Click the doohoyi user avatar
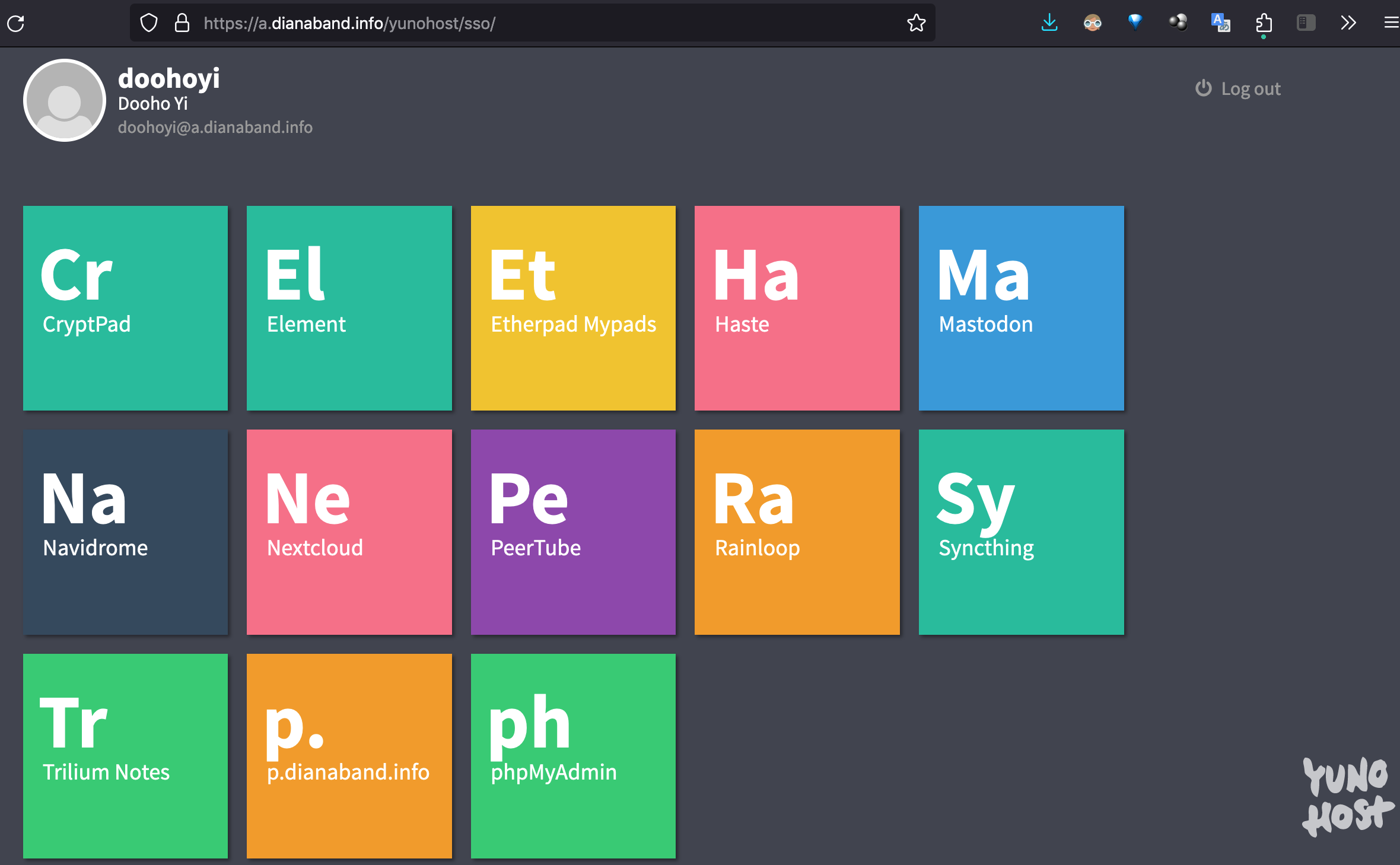 point(65,100)
